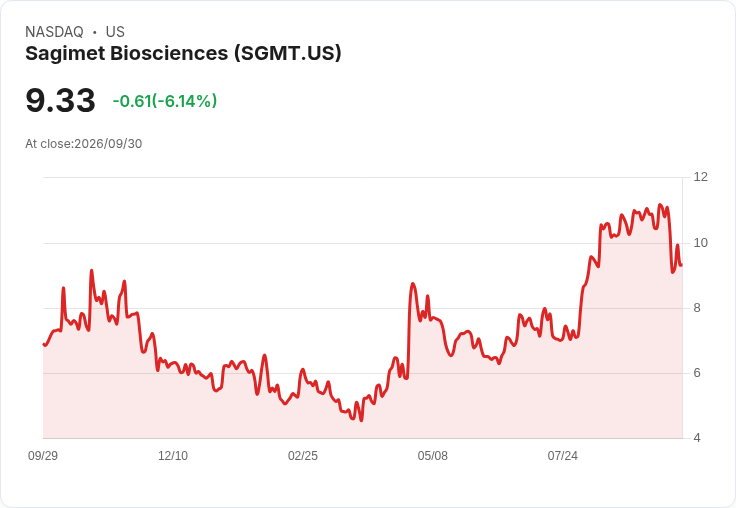Click the Sagimet Biosciences (SGMT.US) title

(x=183, y=54)
